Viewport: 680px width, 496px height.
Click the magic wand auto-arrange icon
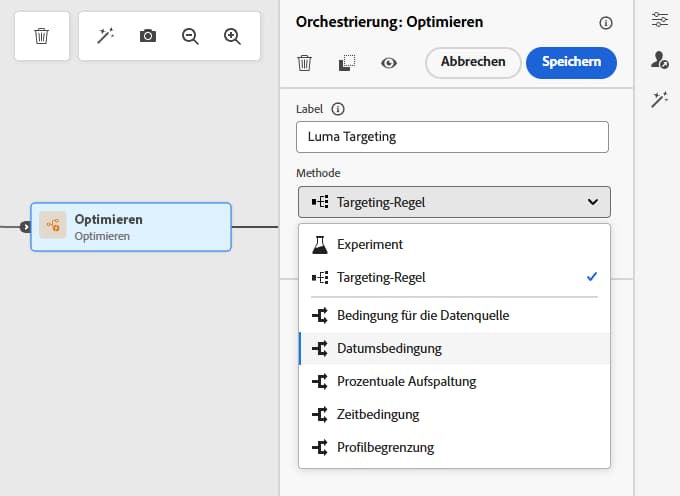pos(105,36)
